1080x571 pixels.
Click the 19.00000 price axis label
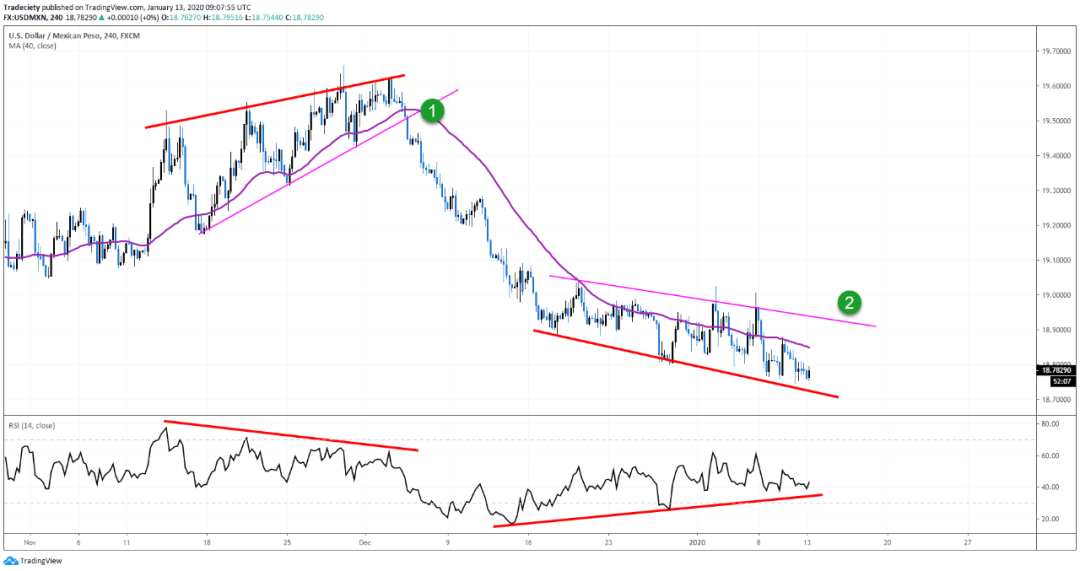(x=1057, y=295)
